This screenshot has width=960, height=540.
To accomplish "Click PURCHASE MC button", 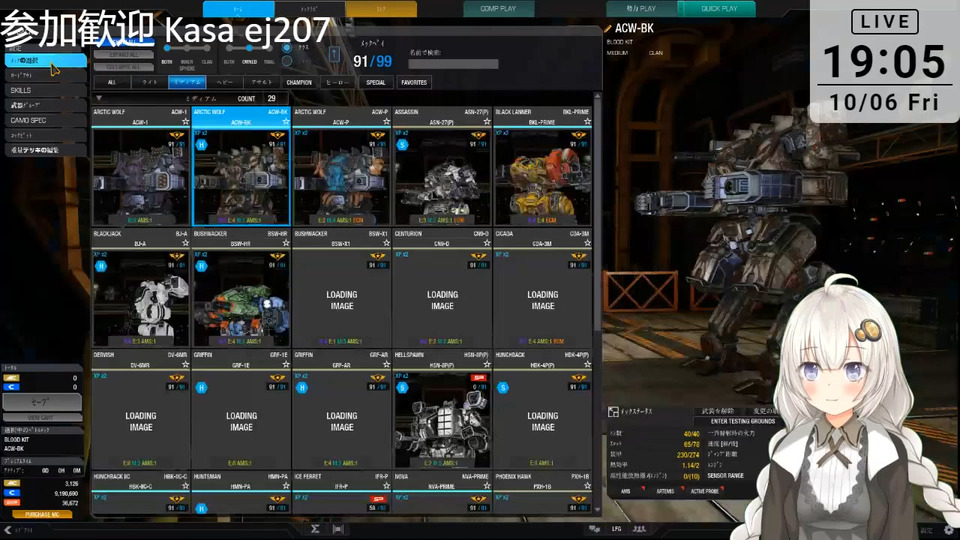I will [x=42, y=514].
